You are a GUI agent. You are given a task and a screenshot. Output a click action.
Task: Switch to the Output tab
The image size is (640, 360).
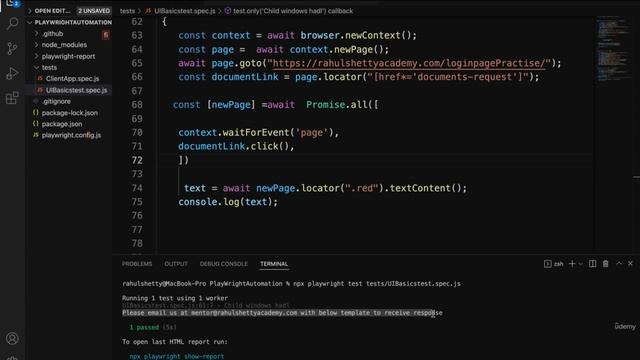pyautogui.click(x=176, y=264)
